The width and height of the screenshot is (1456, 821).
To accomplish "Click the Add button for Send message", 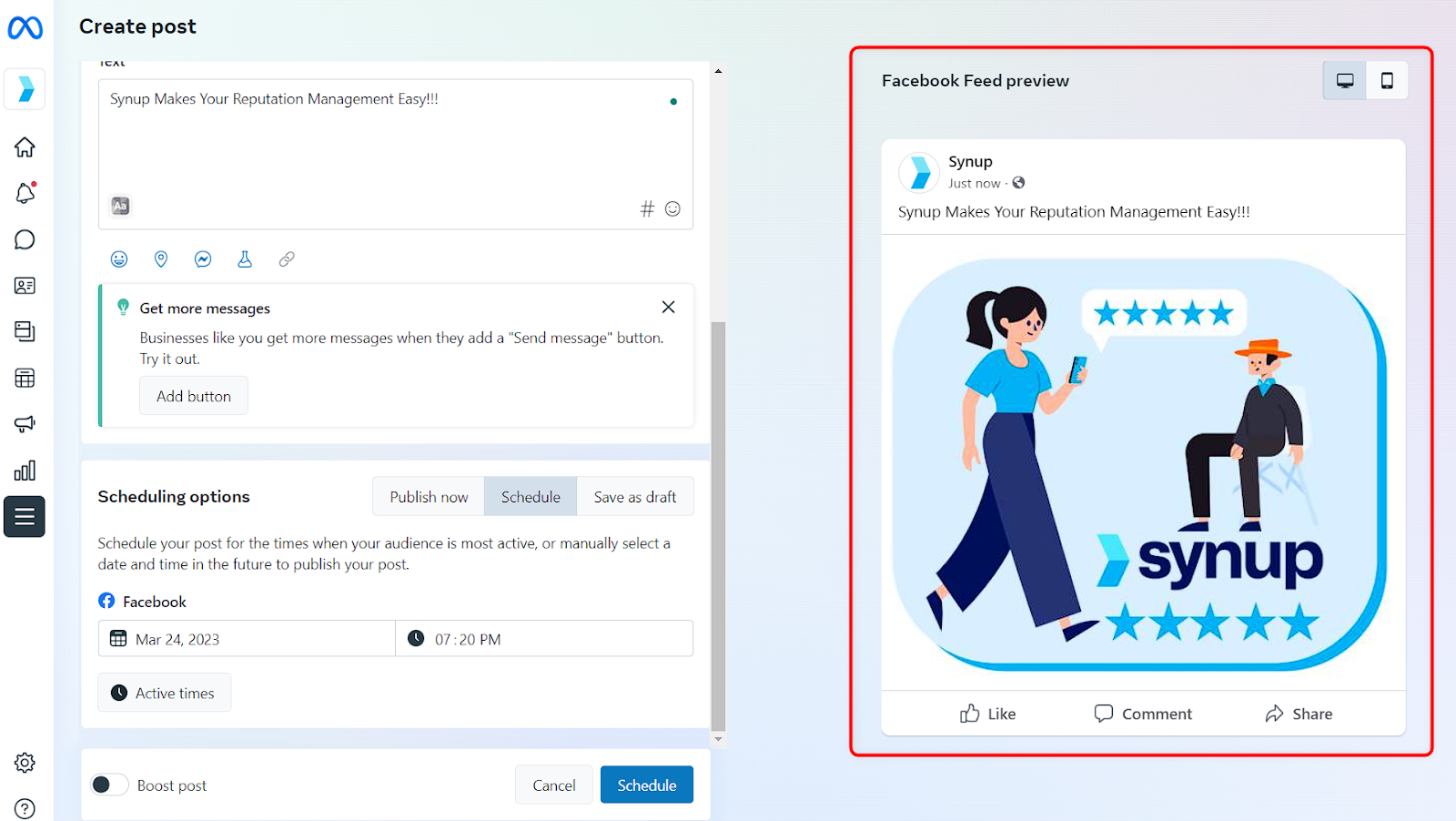I will tap(193, 395).
